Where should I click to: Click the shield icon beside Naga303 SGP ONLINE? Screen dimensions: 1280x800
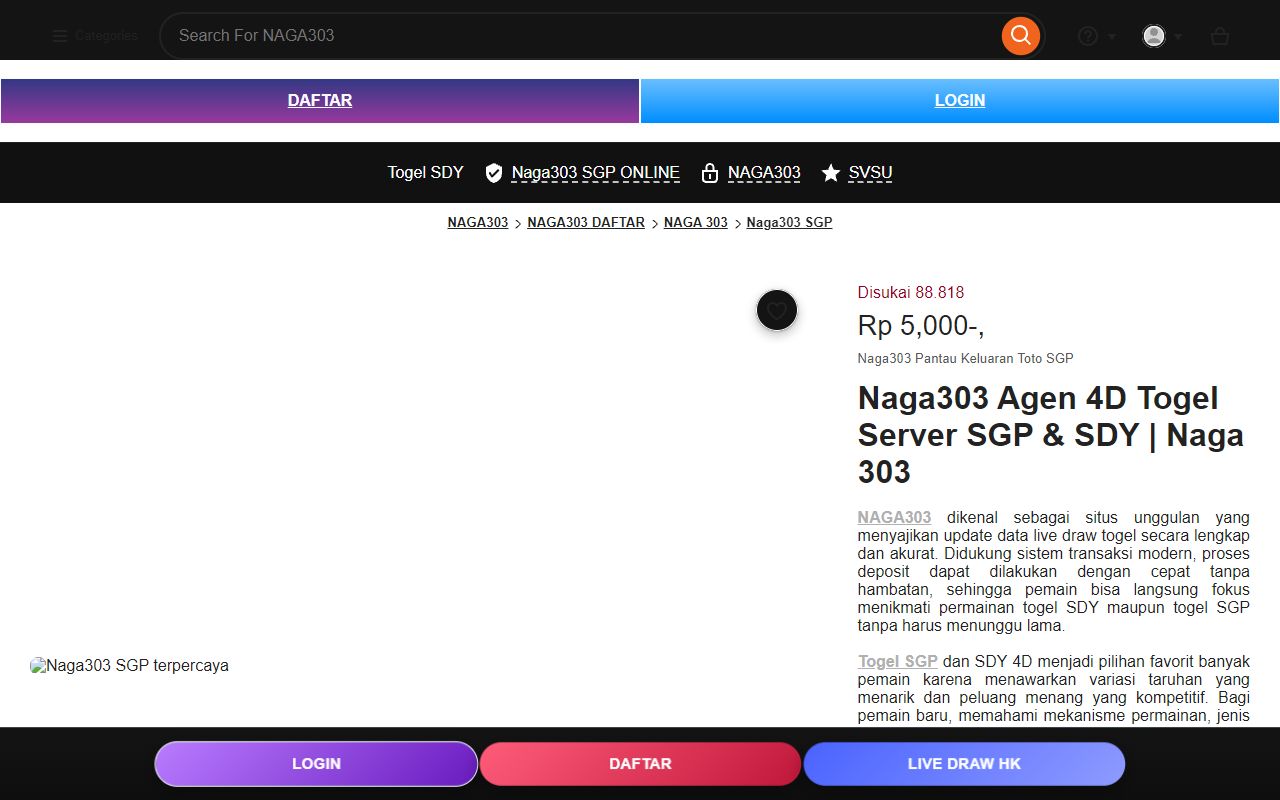pyautogui.click(x=493, y=173)
